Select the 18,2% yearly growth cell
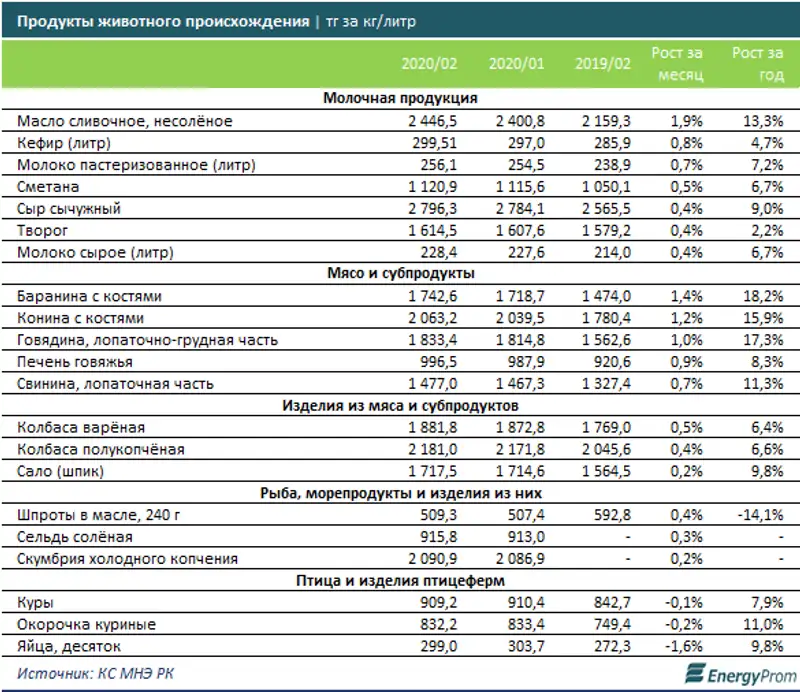This screenshot has height=692, width=800. point(764,297)
